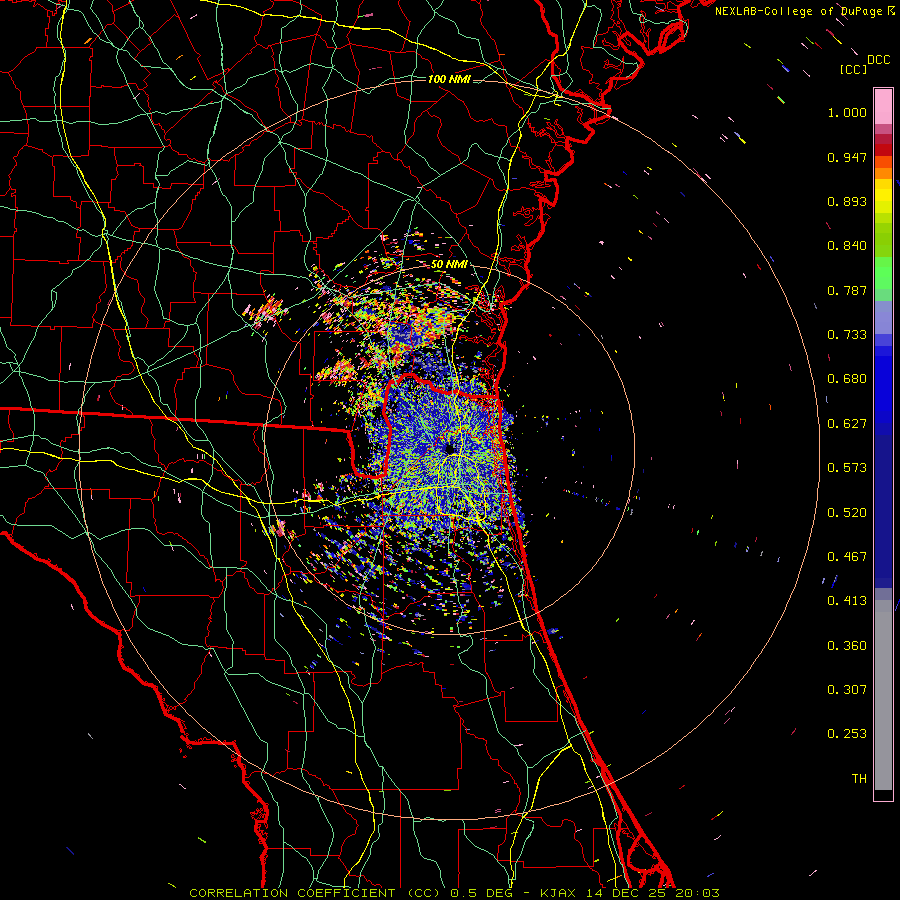Click the 0.893 scale value
This screenshot has height=900, width=900.
click(847, 201)
